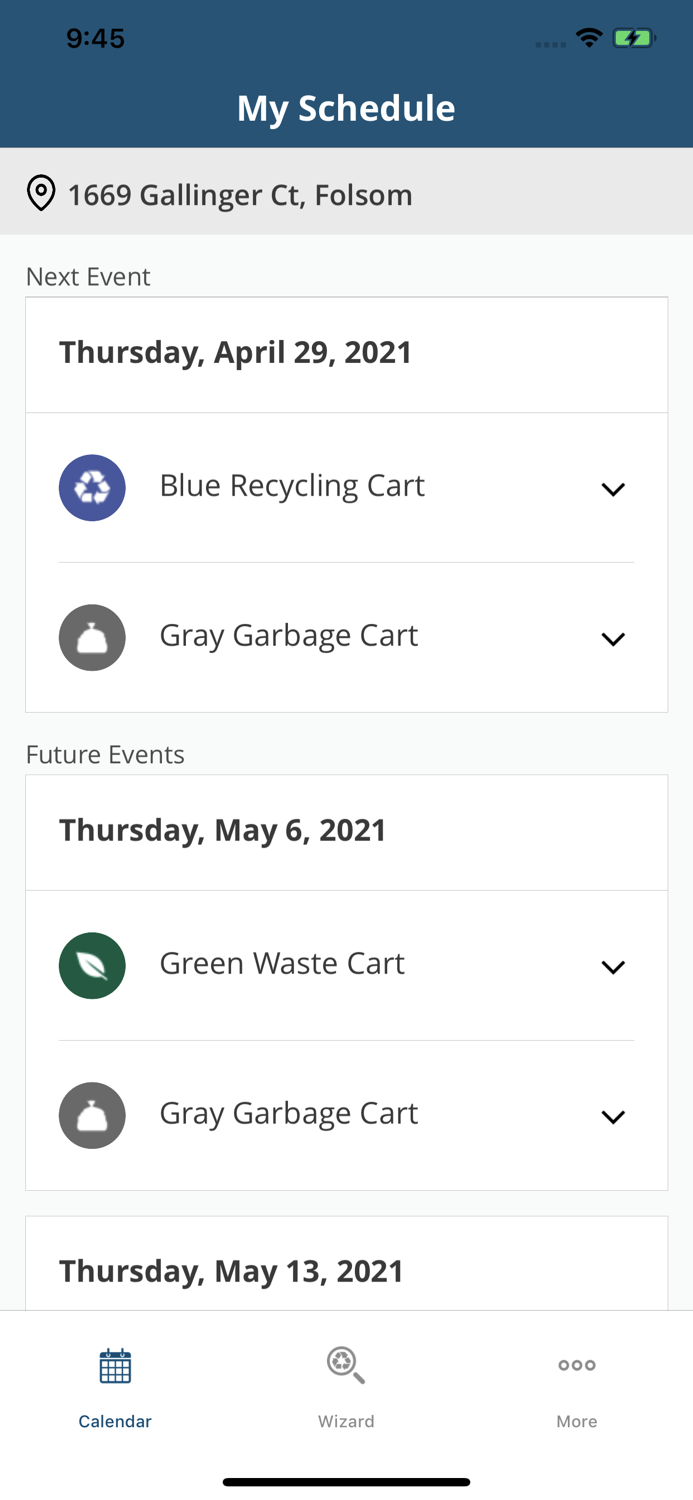Click the battery indicator in the status bar
The image size is (693, 1500).
(634, 36)
